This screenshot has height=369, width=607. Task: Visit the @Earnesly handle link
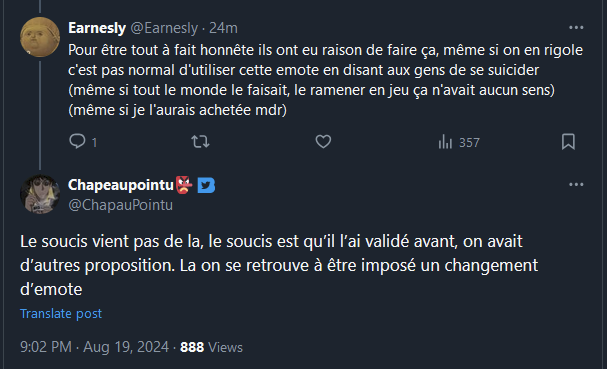[164, 28]
